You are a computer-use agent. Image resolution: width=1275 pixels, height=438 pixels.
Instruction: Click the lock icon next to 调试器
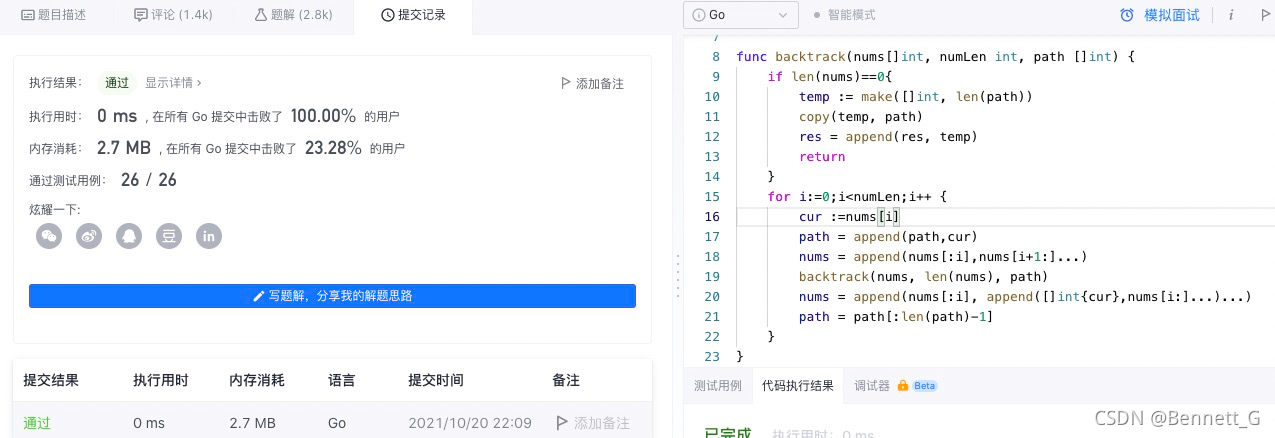(902, 385)
